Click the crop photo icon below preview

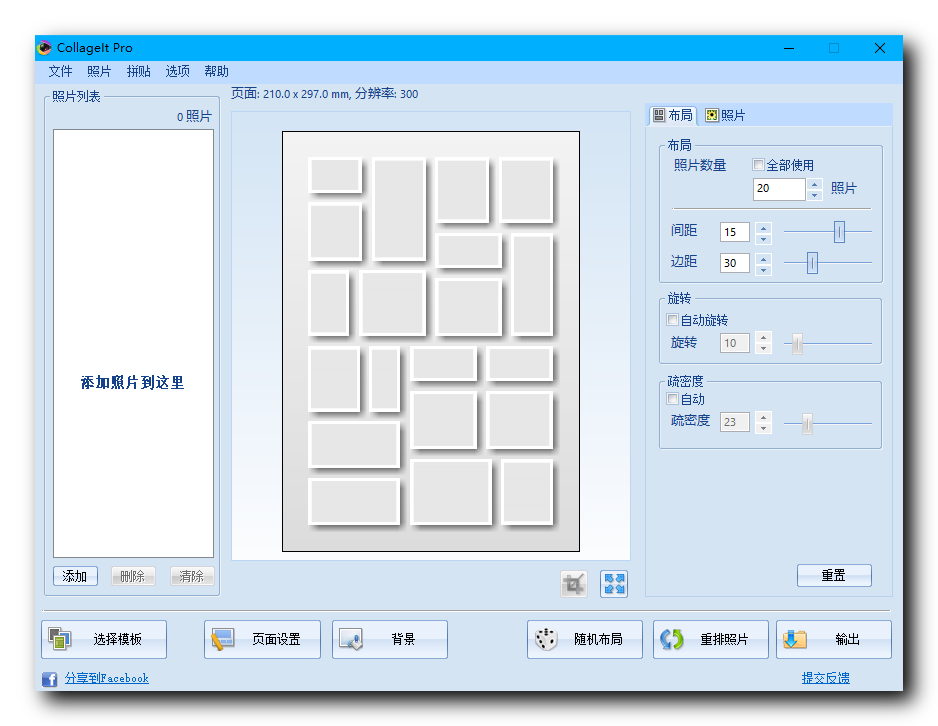click(574, 584)
